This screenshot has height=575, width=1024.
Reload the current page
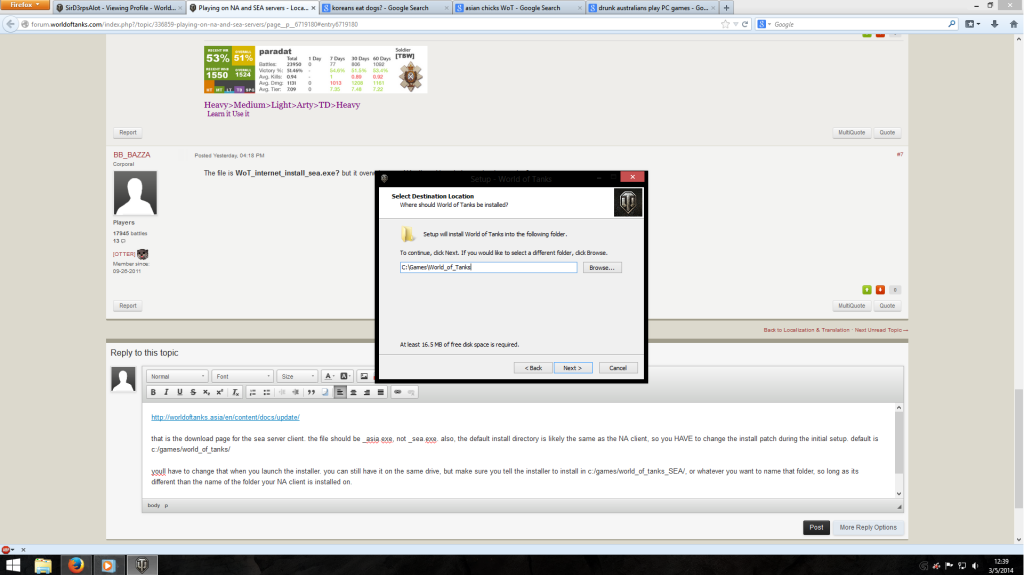745,24
